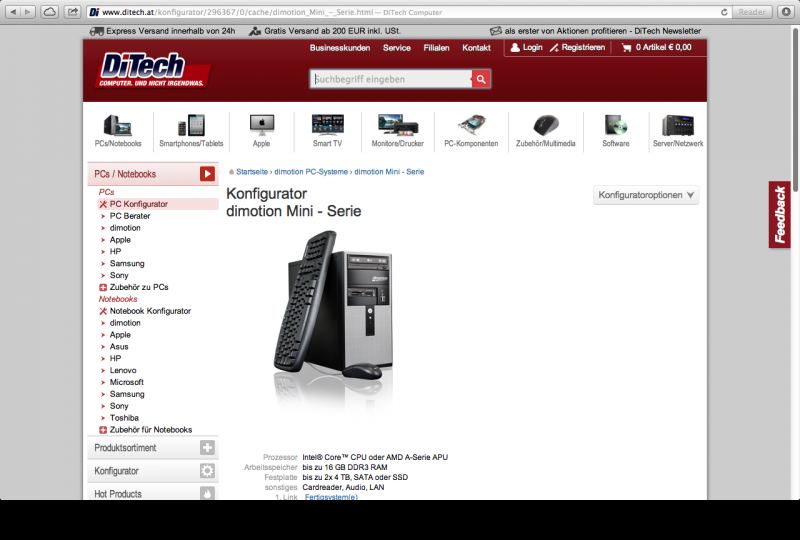The image size is (800, 540).
Task: Click Startseite breadcrumb link
Action: pyautogui.click(x=252, y=172)
